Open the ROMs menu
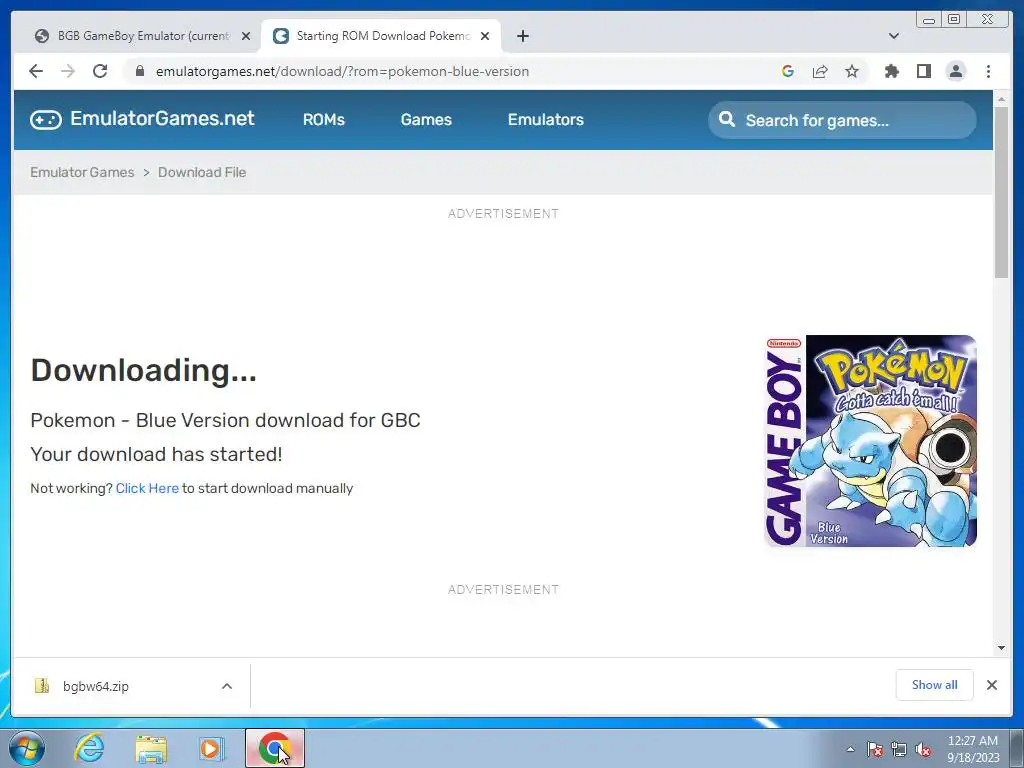 [x=324, y=120]
